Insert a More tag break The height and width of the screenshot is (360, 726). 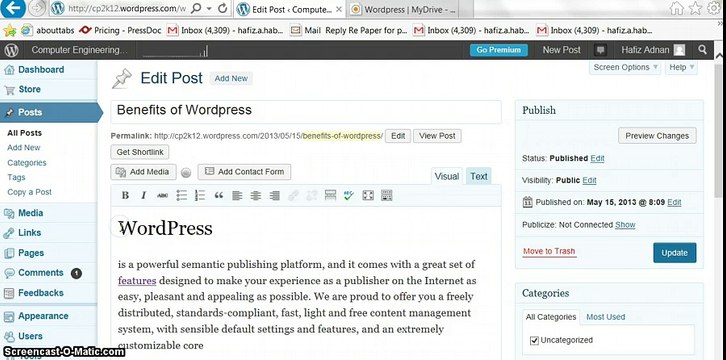(330, 196)
